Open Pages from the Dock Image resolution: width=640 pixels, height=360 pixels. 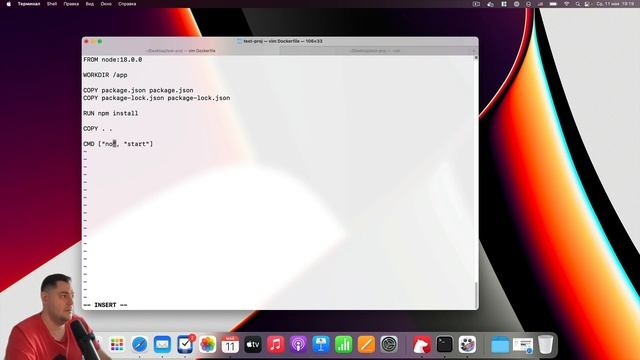(366, 344)
